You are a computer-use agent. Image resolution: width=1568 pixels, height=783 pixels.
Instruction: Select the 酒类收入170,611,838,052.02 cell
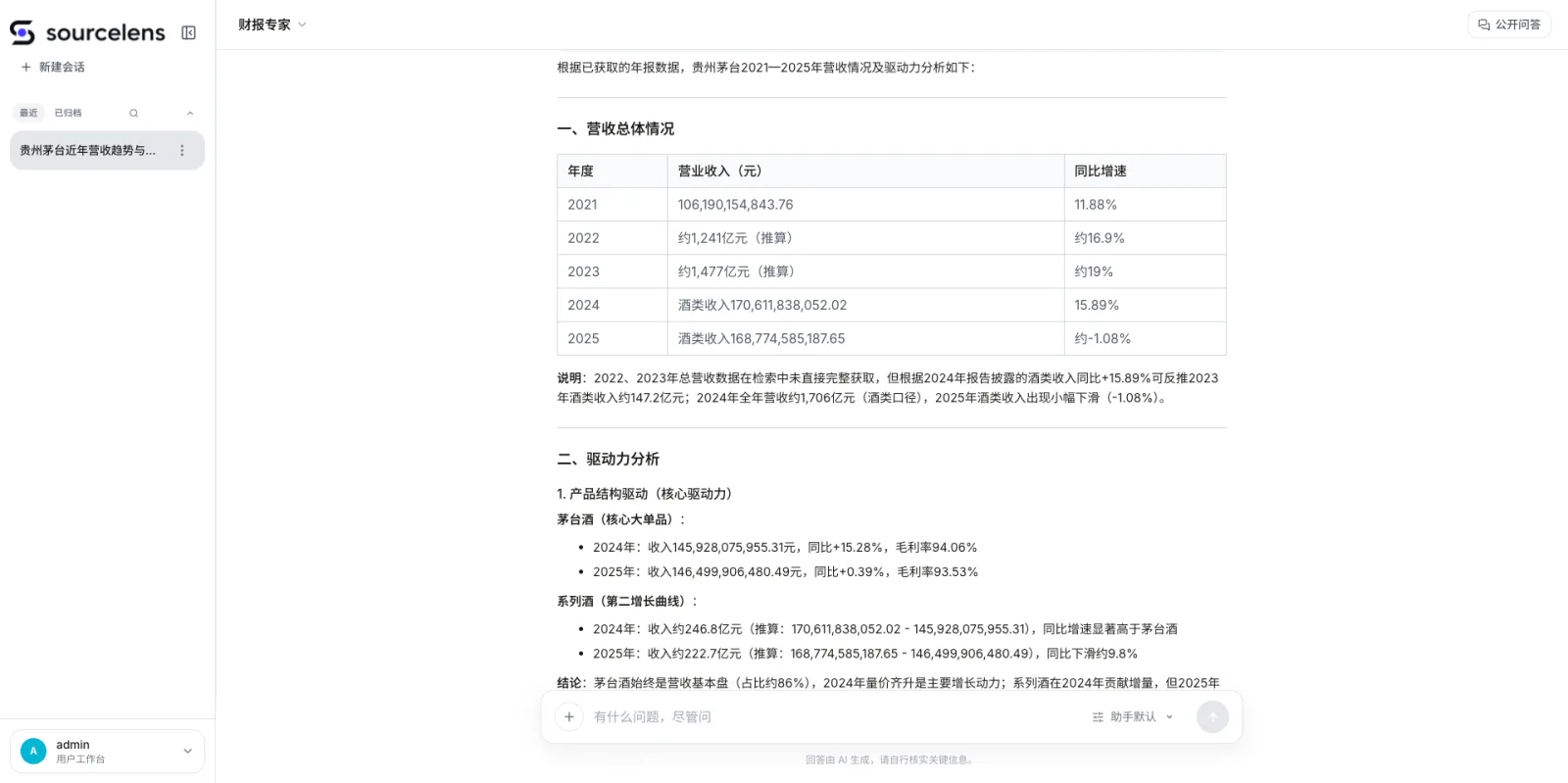tap(865, 305)
